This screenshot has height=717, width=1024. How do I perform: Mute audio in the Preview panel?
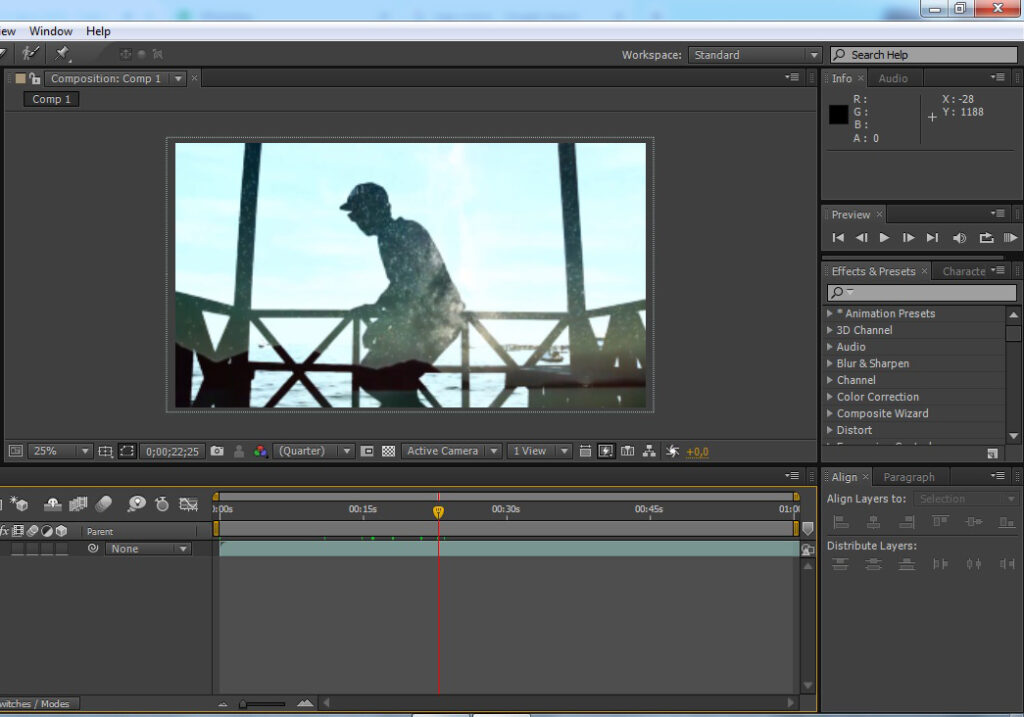(959, 238)
